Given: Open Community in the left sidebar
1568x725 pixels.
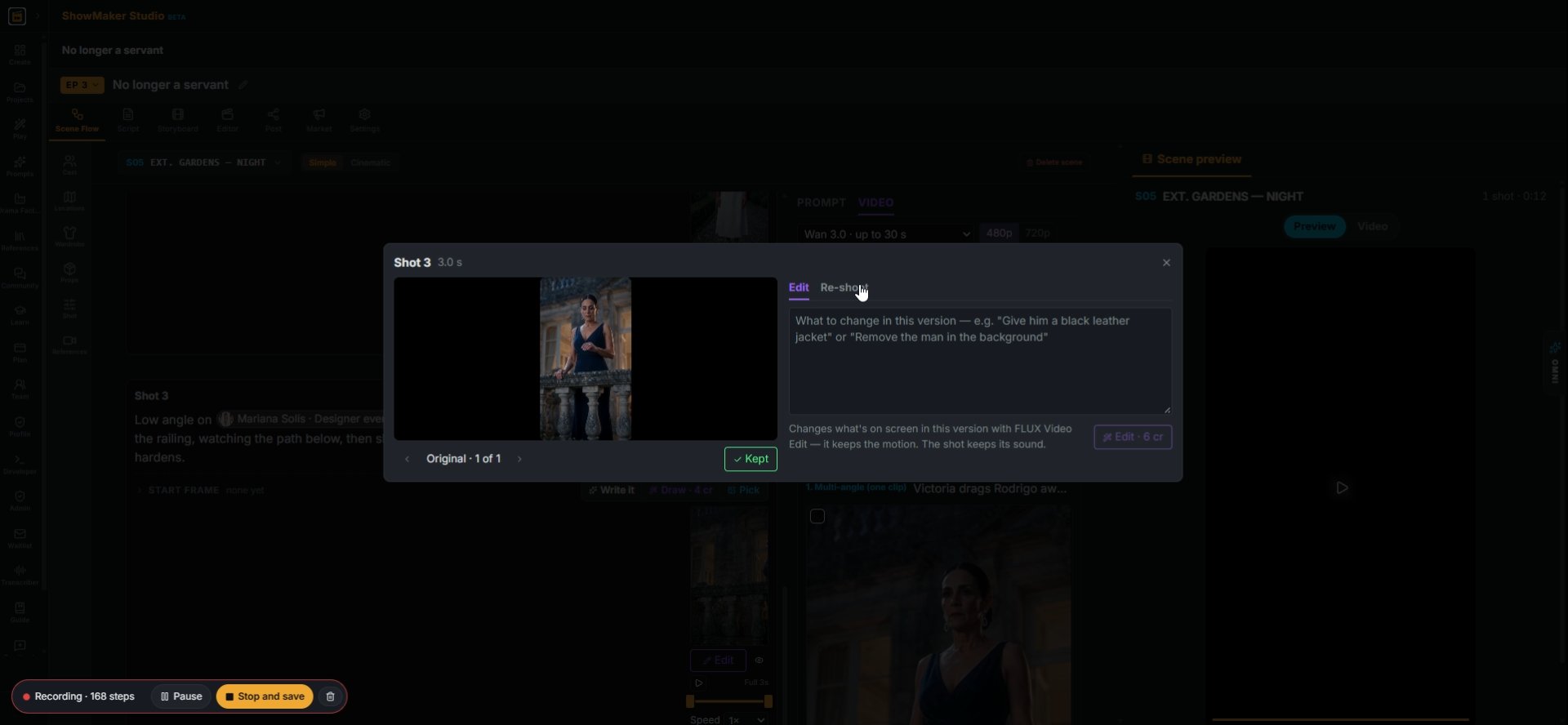Looking at the screenshot, I should click(x=20, y=278).
